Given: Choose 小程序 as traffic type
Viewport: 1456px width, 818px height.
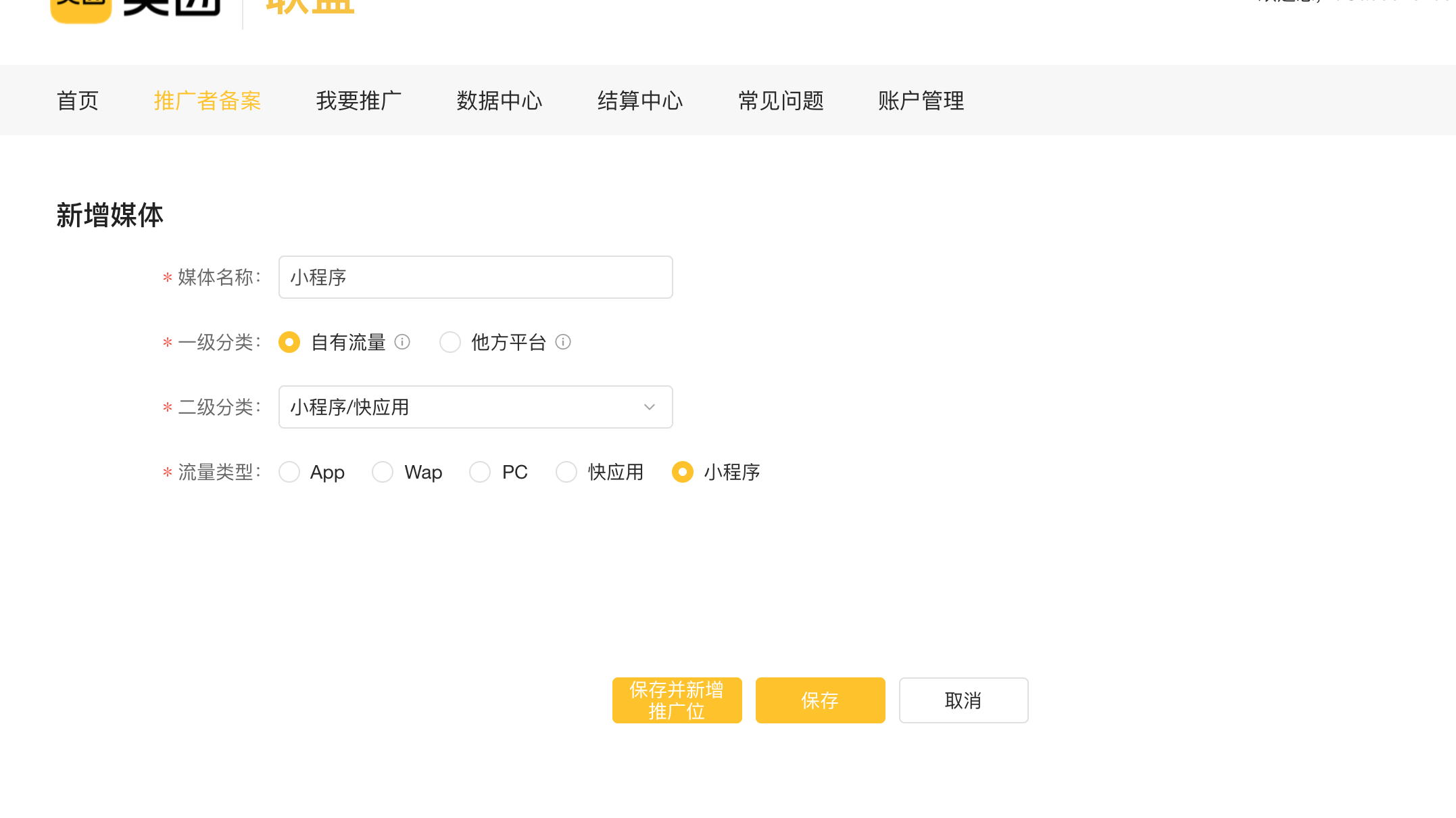Looking at the screenshot, I should click(683, 472).
